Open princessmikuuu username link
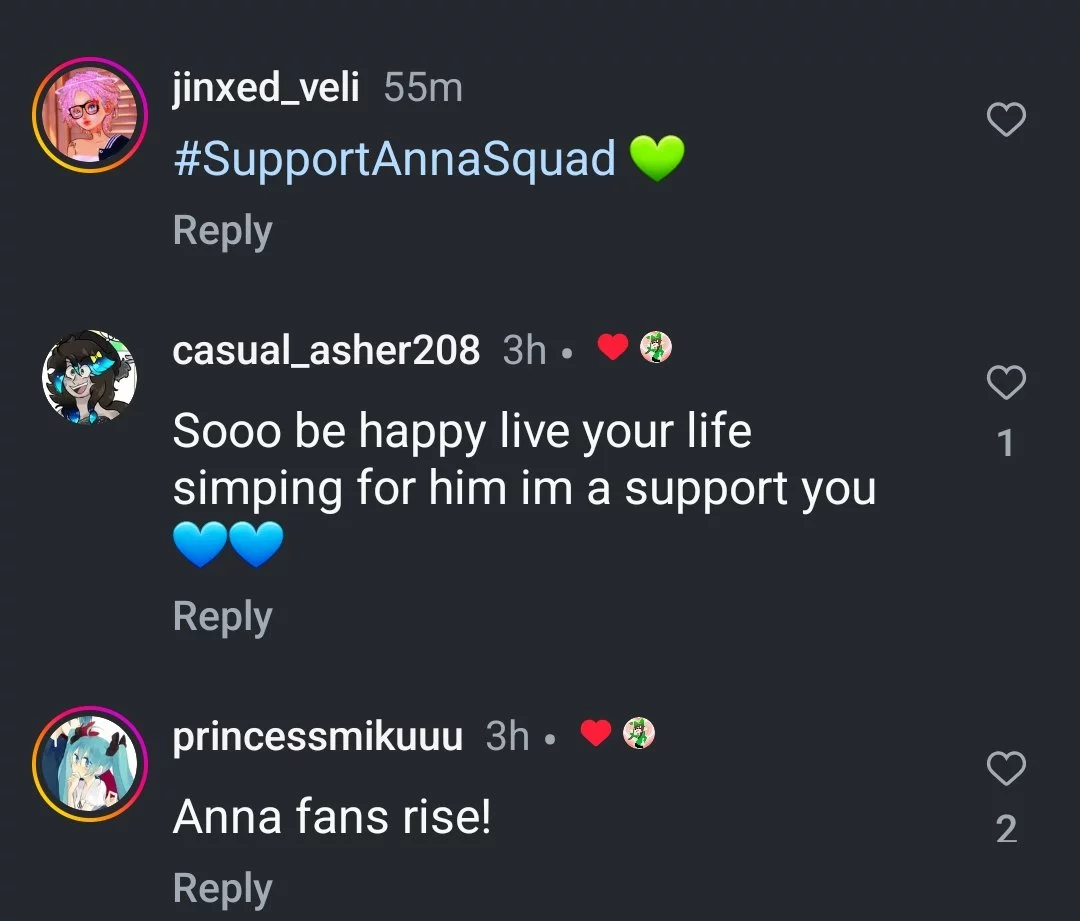The height and width of the screenshot is (921, 1080). pos(318,737)
